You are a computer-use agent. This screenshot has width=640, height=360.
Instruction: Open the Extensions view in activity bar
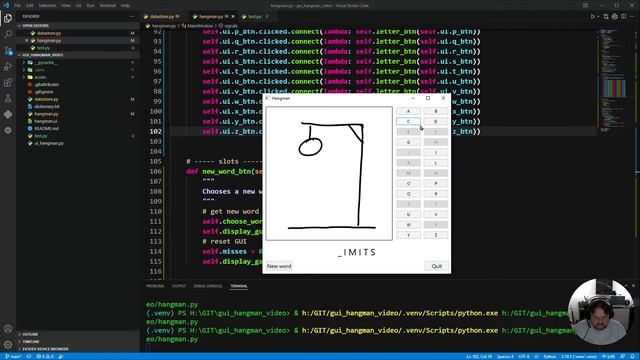pyautogui.click(x=8, y=82)
